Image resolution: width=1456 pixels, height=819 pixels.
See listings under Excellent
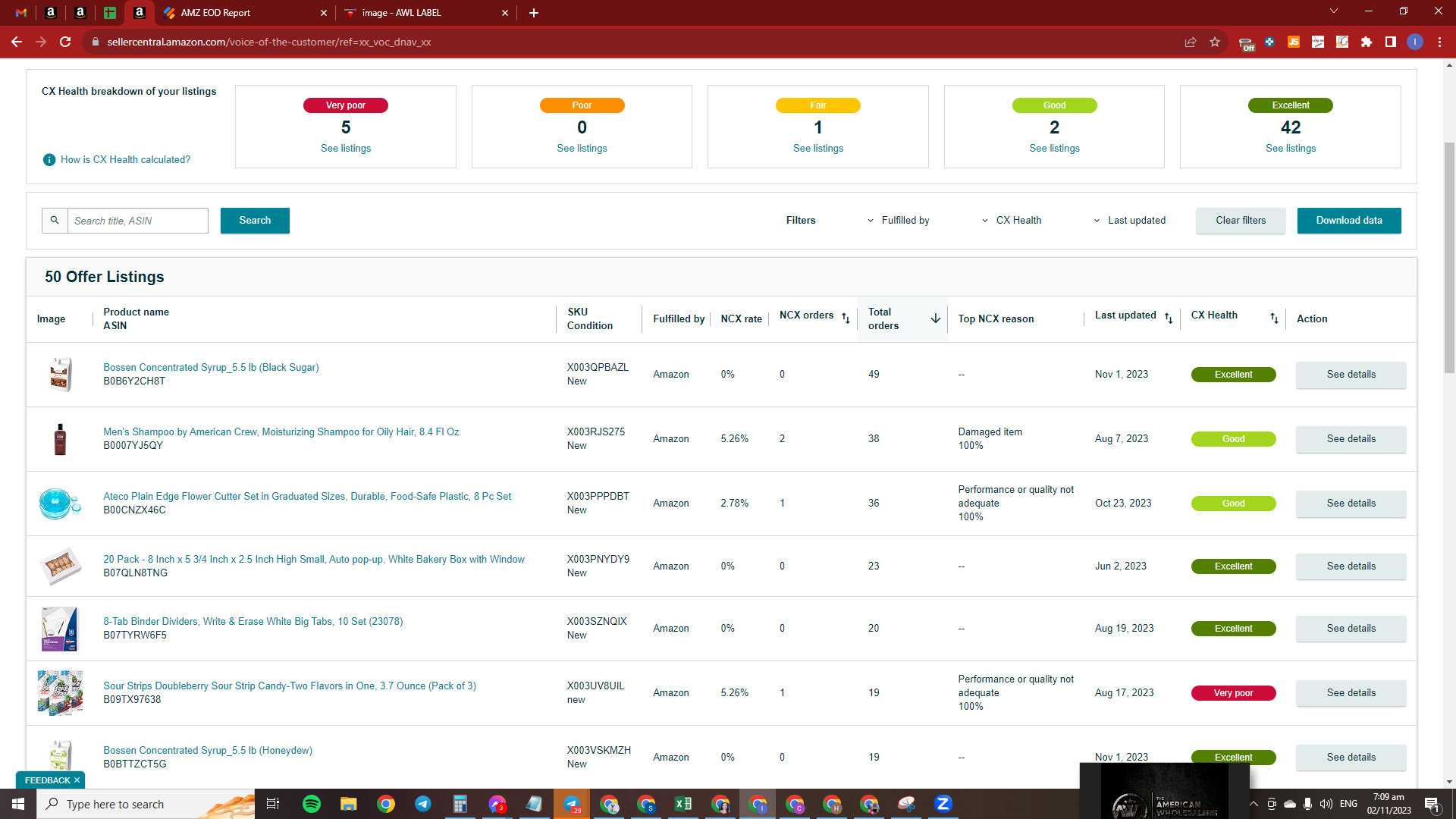point(1291,148)
